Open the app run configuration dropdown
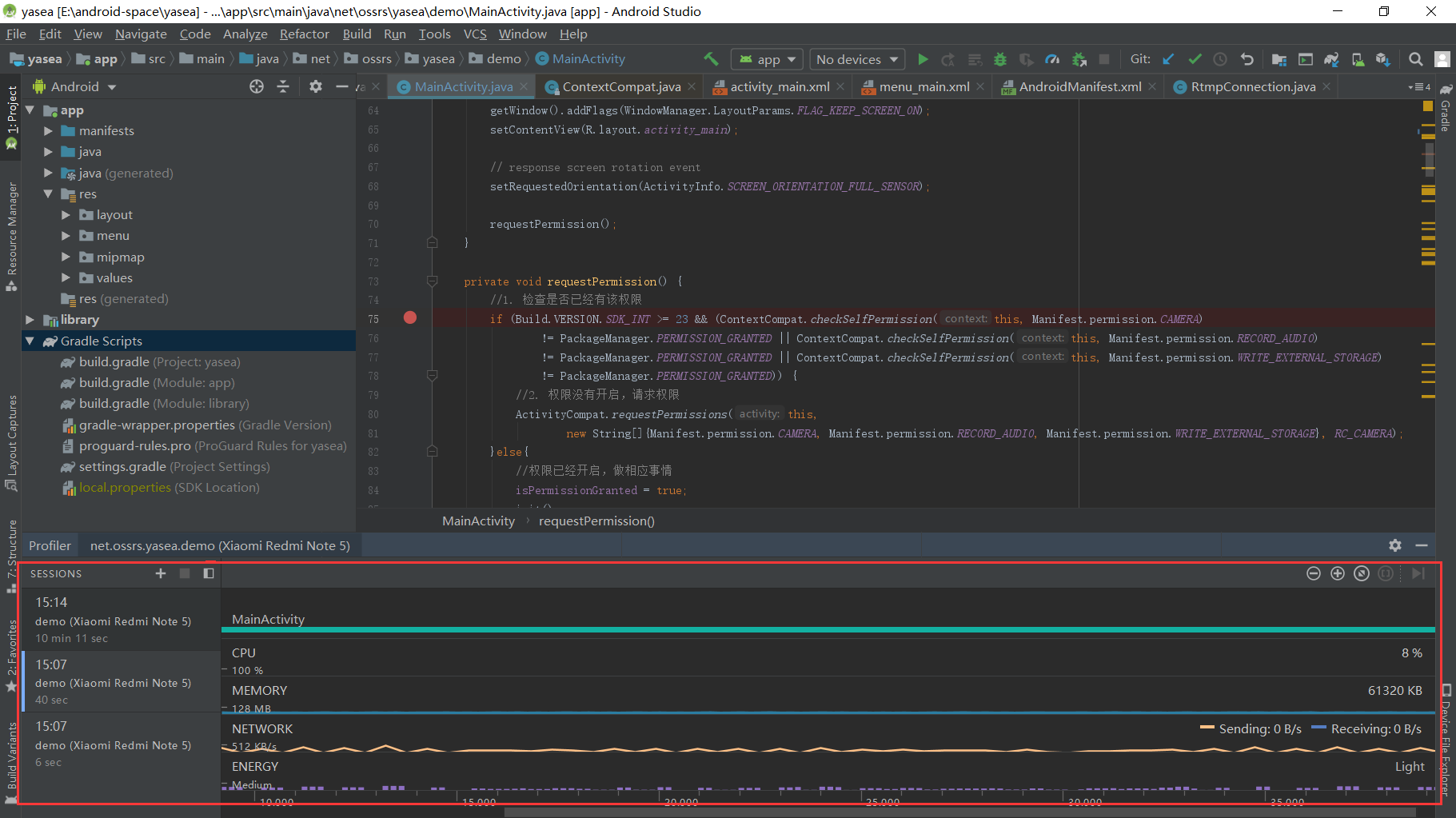 coord(768,59)
